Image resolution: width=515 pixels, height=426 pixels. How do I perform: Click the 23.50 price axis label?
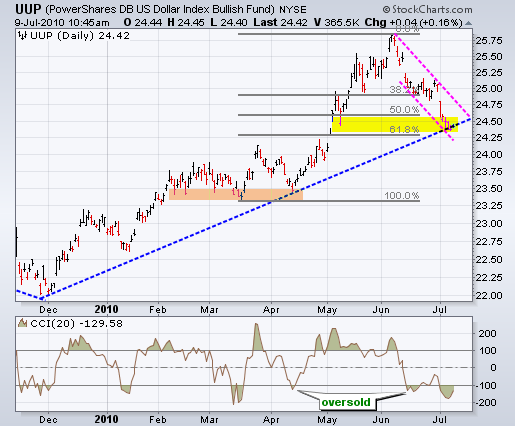pos(489,189)
